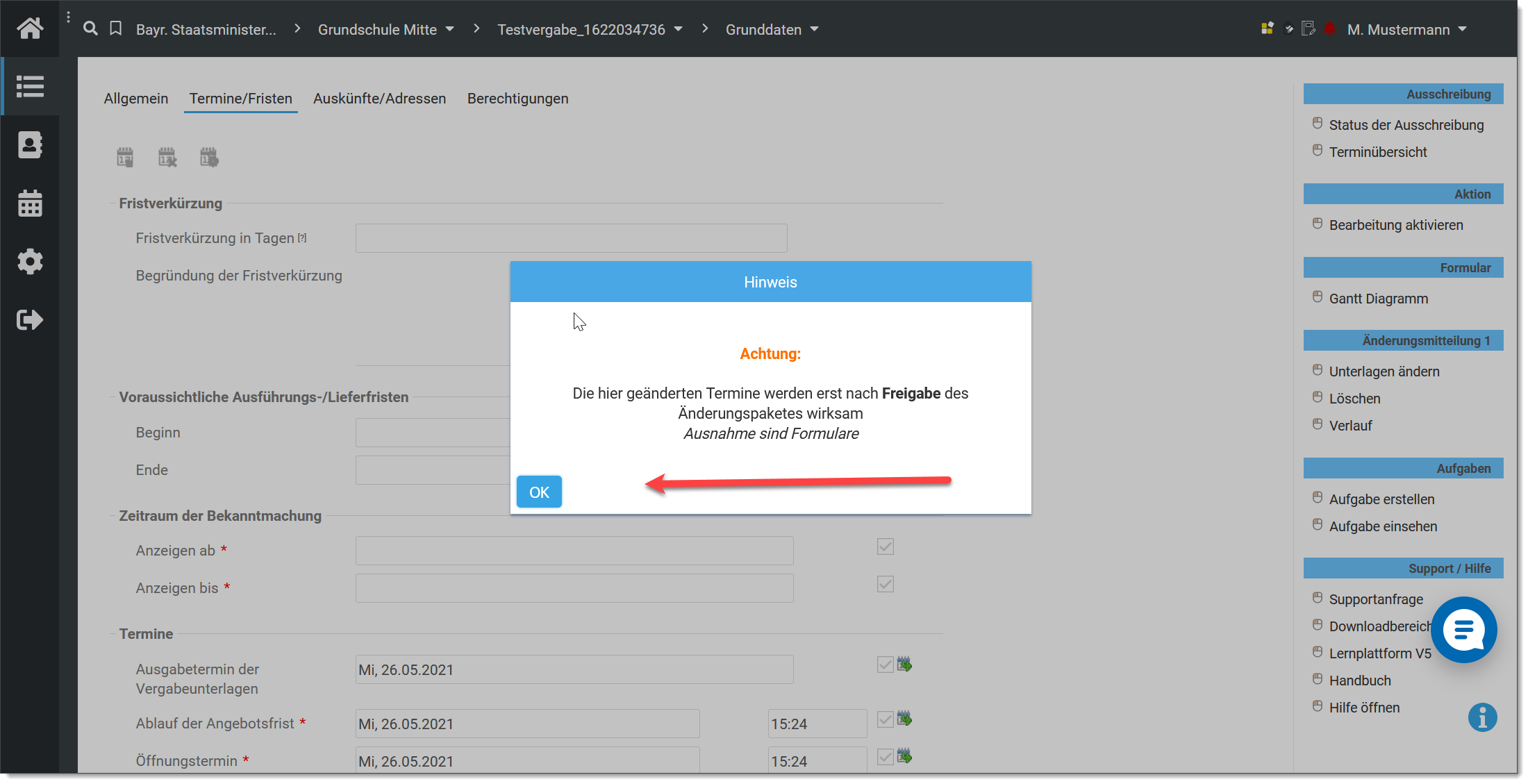Expand the Grundschule Mitte breadcrumb dropdown

coord(449,29)
